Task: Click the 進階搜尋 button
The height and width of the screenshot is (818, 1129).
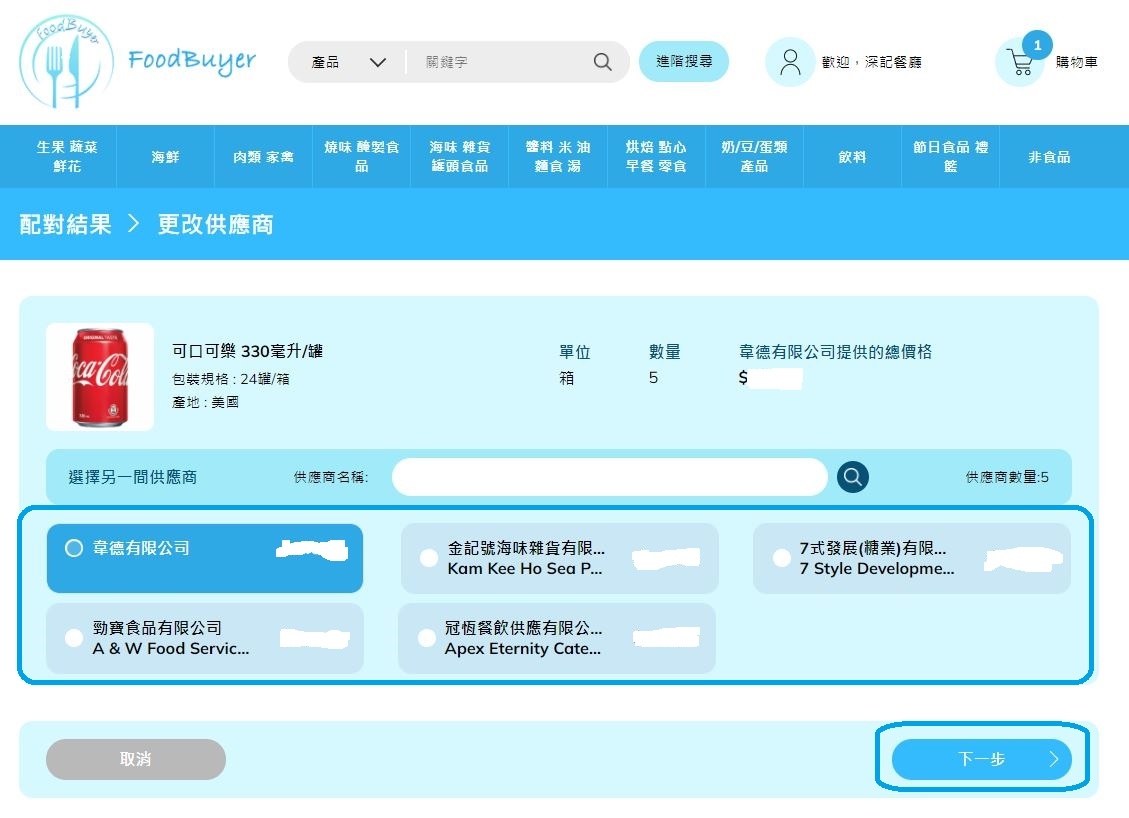Action: [684, 61]
